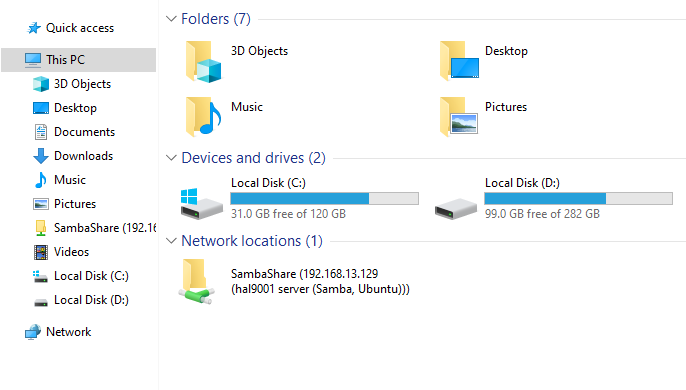Image resolution: width=686 pixels, height=390 pixels.
Task: Click the Folders (7) group header
Action: click(216, 19)
